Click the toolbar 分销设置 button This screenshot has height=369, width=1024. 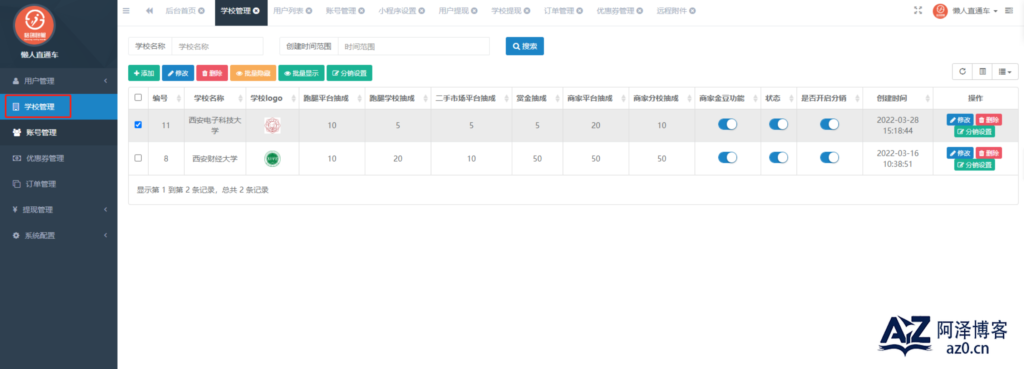349,73
